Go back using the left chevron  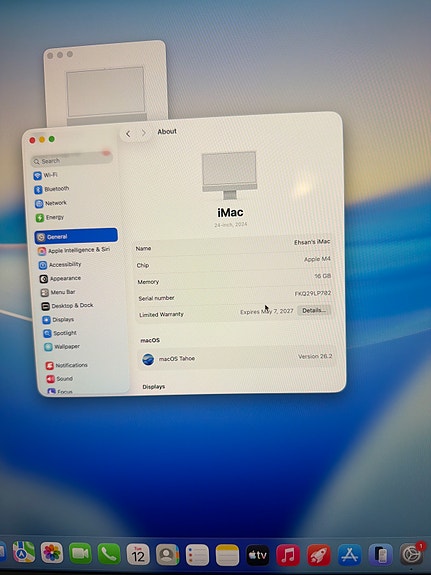pyautogui.click(x=128, y=134)
